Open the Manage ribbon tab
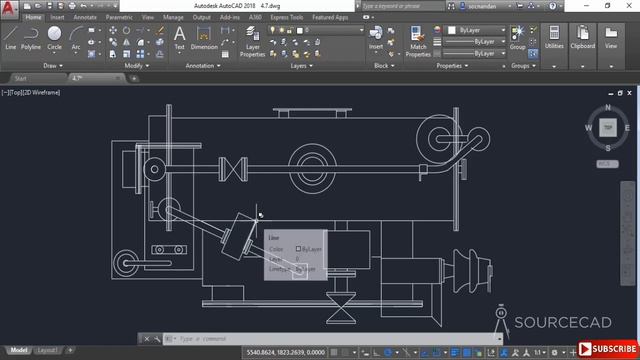 173,17
